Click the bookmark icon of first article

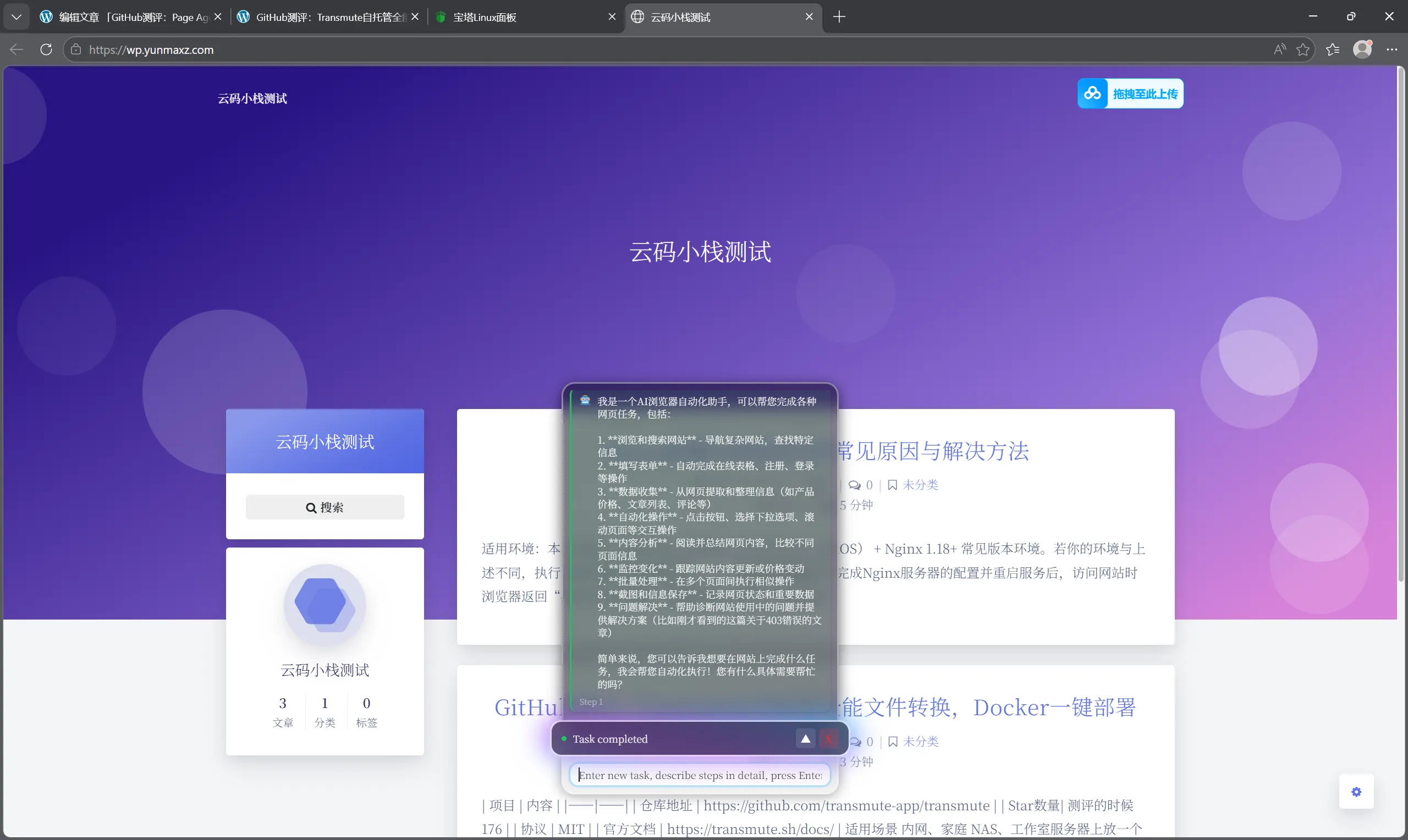point(892,485)
